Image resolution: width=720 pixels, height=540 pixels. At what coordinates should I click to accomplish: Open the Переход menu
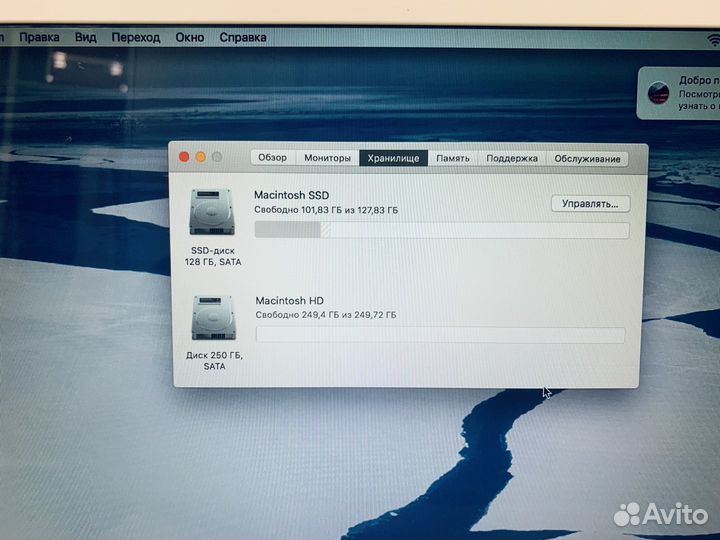[x=135, y=38]
